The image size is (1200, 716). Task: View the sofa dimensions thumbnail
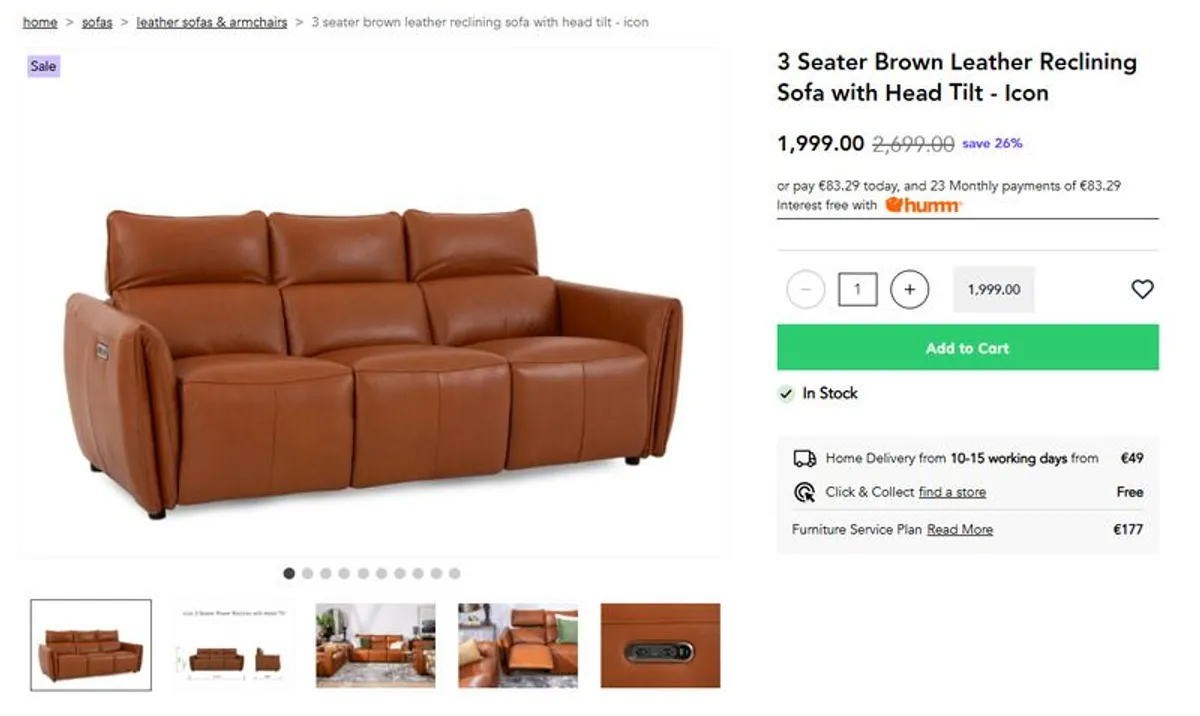click(x=233, y=645)
